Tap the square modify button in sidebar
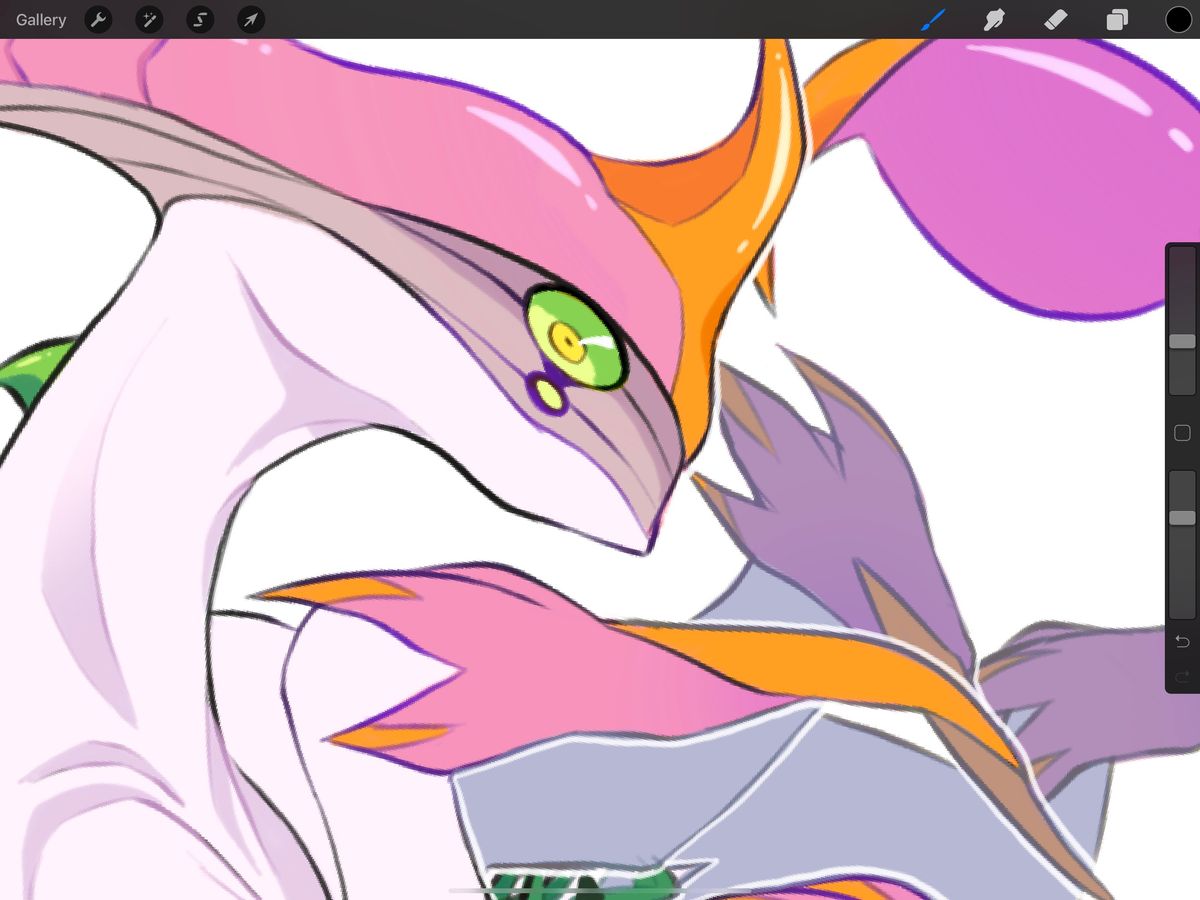Viewport: 1200px width, 900px height. point(1182,433)
